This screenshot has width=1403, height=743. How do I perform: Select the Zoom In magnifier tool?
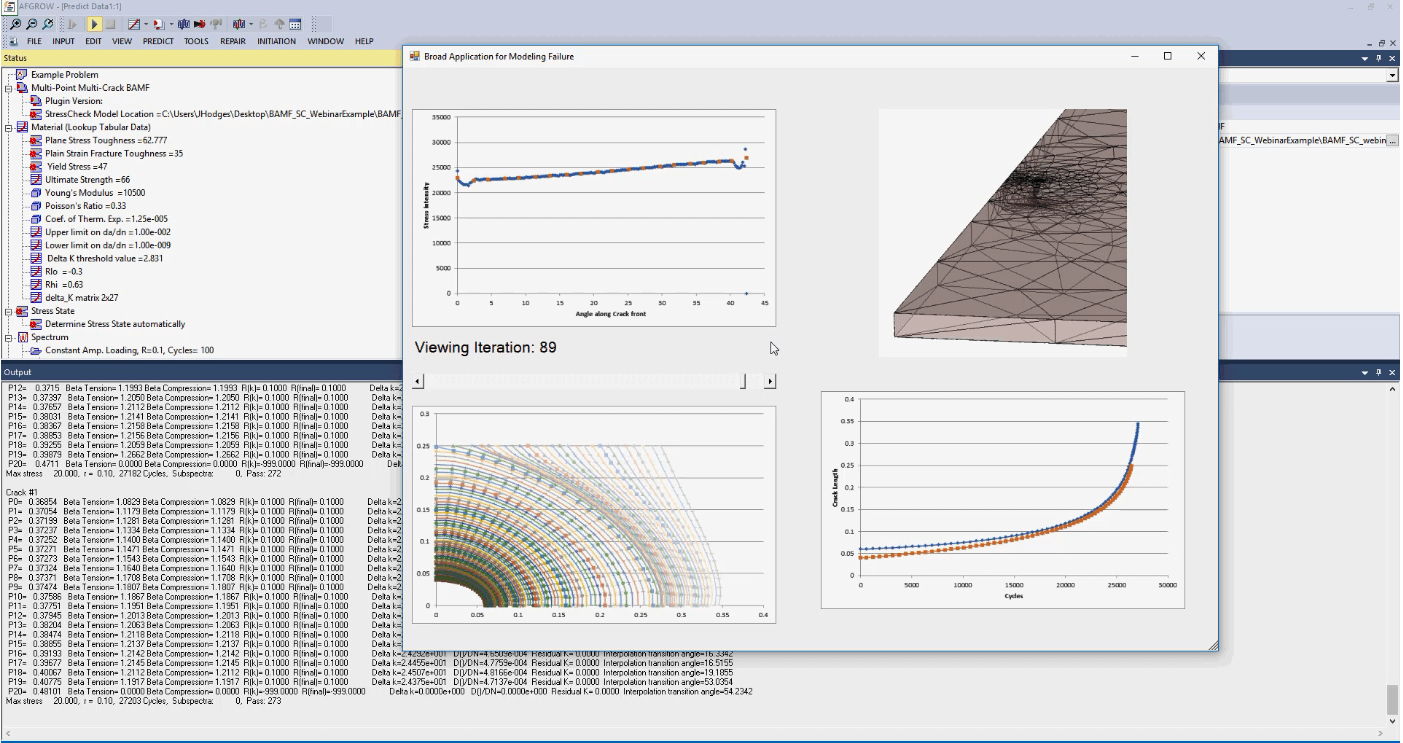(x=16, y=23)
